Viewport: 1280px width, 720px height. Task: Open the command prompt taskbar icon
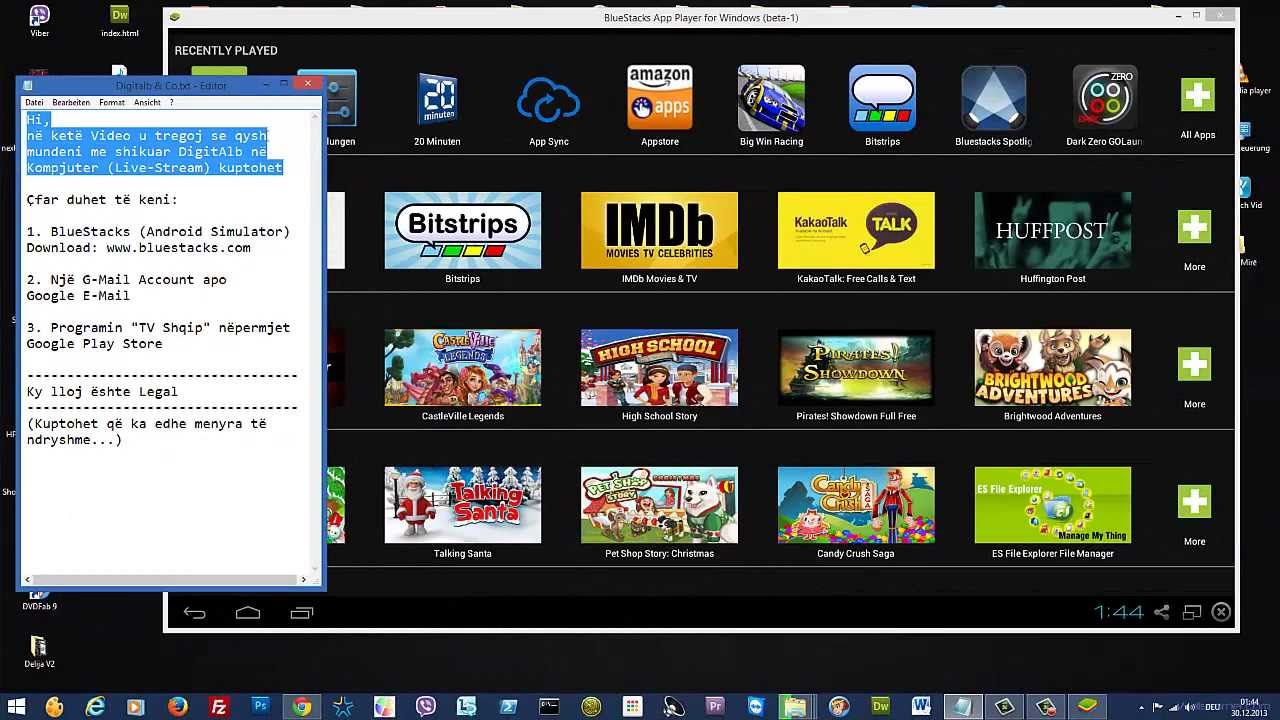tap(549, 707)
